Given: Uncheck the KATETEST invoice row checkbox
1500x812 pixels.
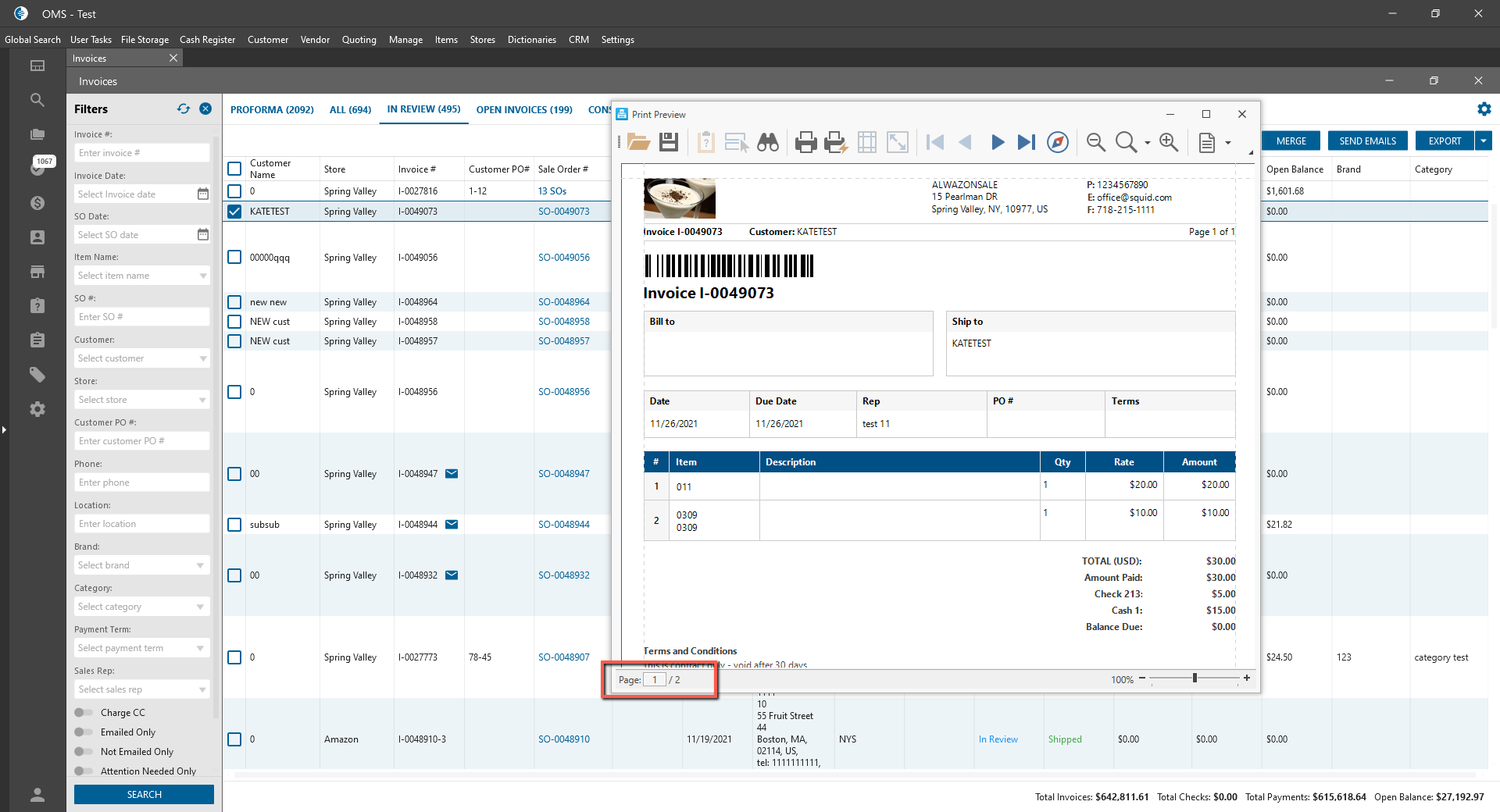Looking at the screenshot, I should coord(234,212).
